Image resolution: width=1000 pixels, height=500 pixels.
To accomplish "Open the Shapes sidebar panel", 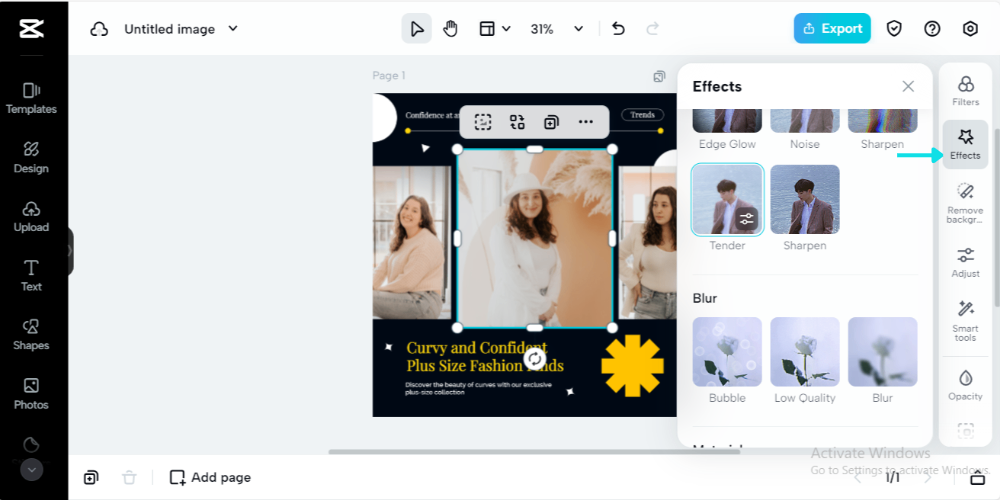I will [31, 335].
